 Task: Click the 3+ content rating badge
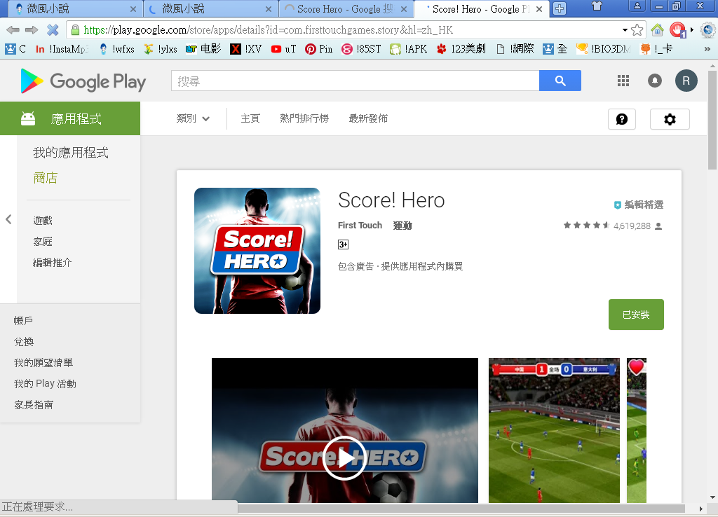pyautogui.click(x=343, y=245)
